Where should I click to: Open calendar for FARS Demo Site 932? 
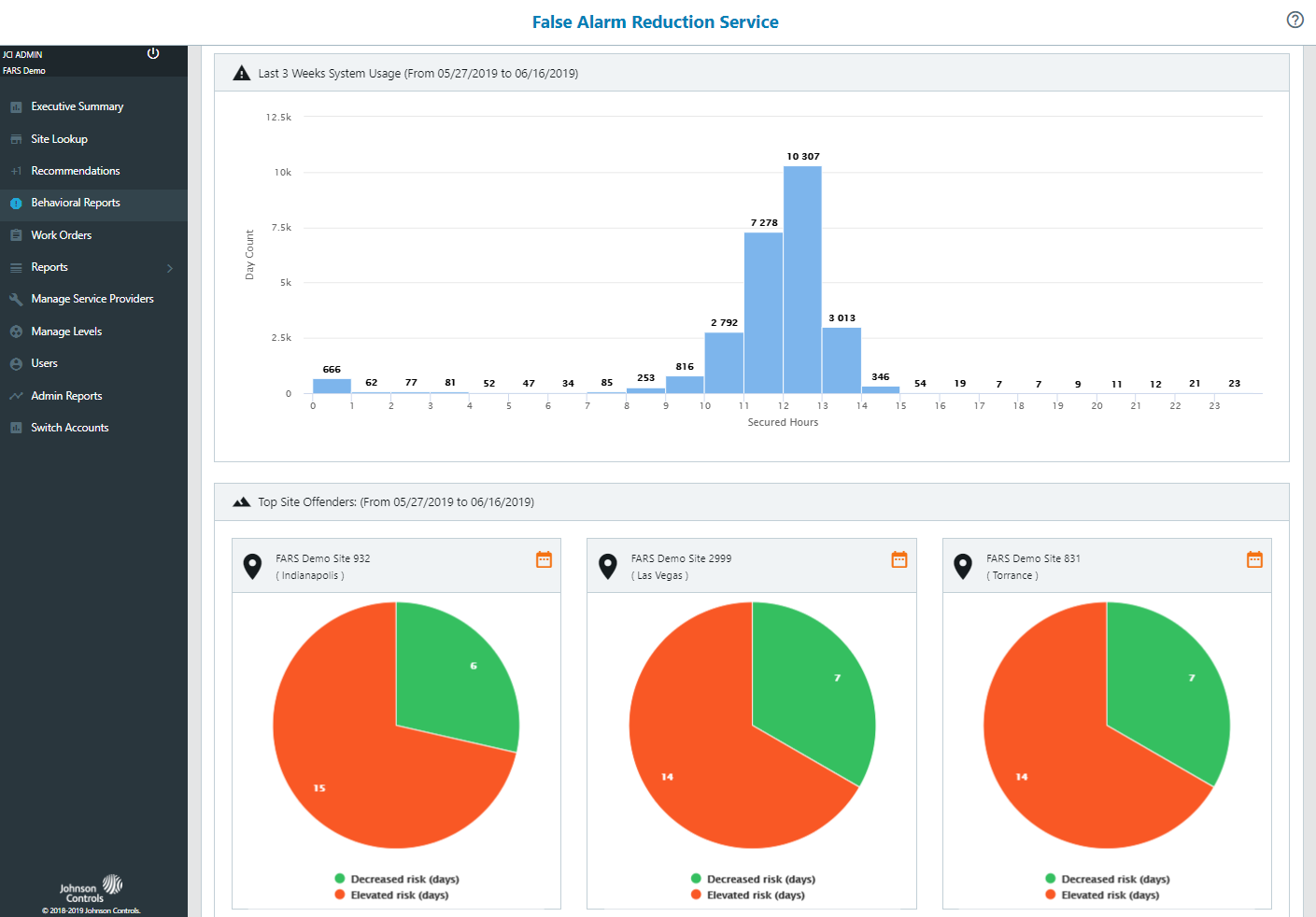coord(544,559)
